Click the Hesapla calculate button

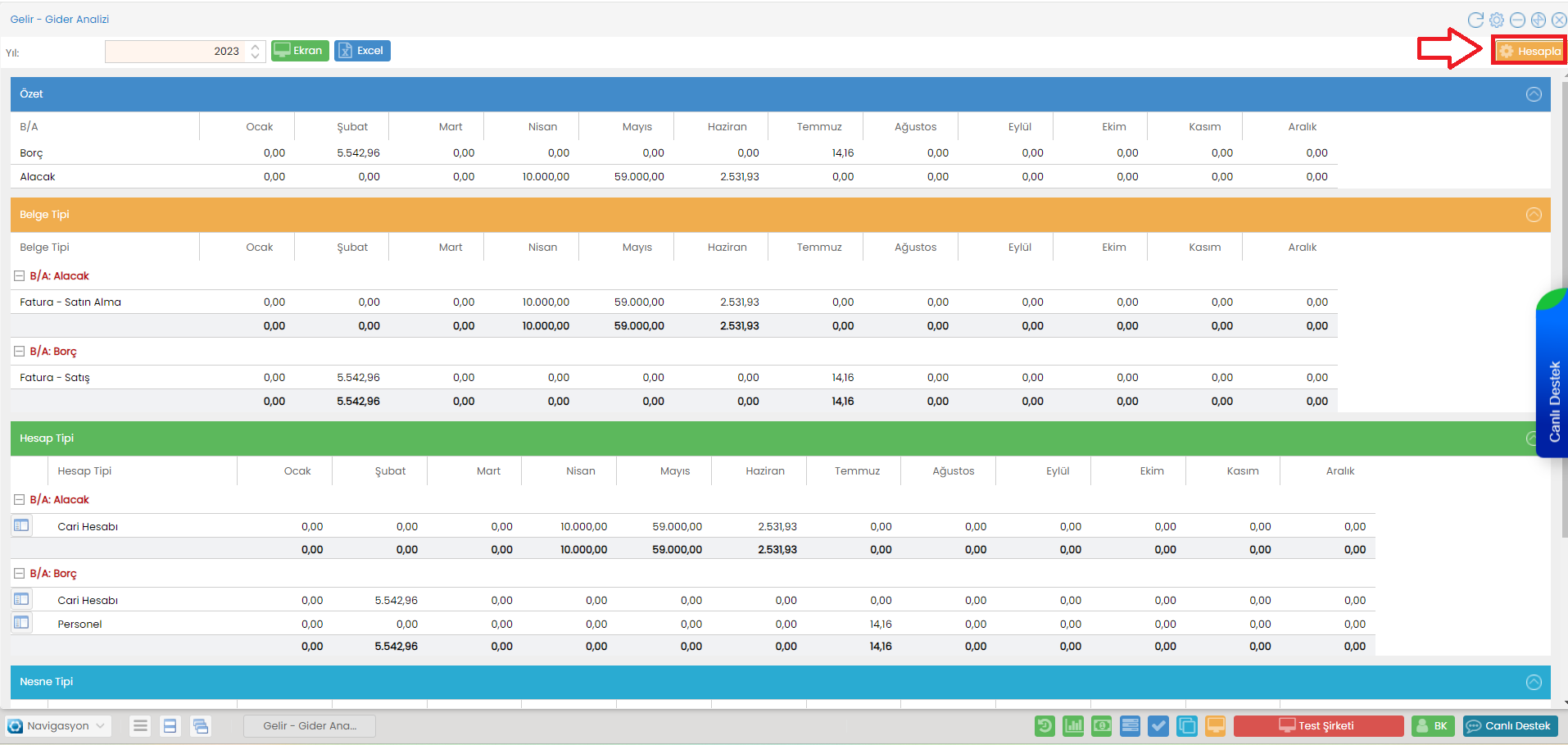click(1529, 51)
